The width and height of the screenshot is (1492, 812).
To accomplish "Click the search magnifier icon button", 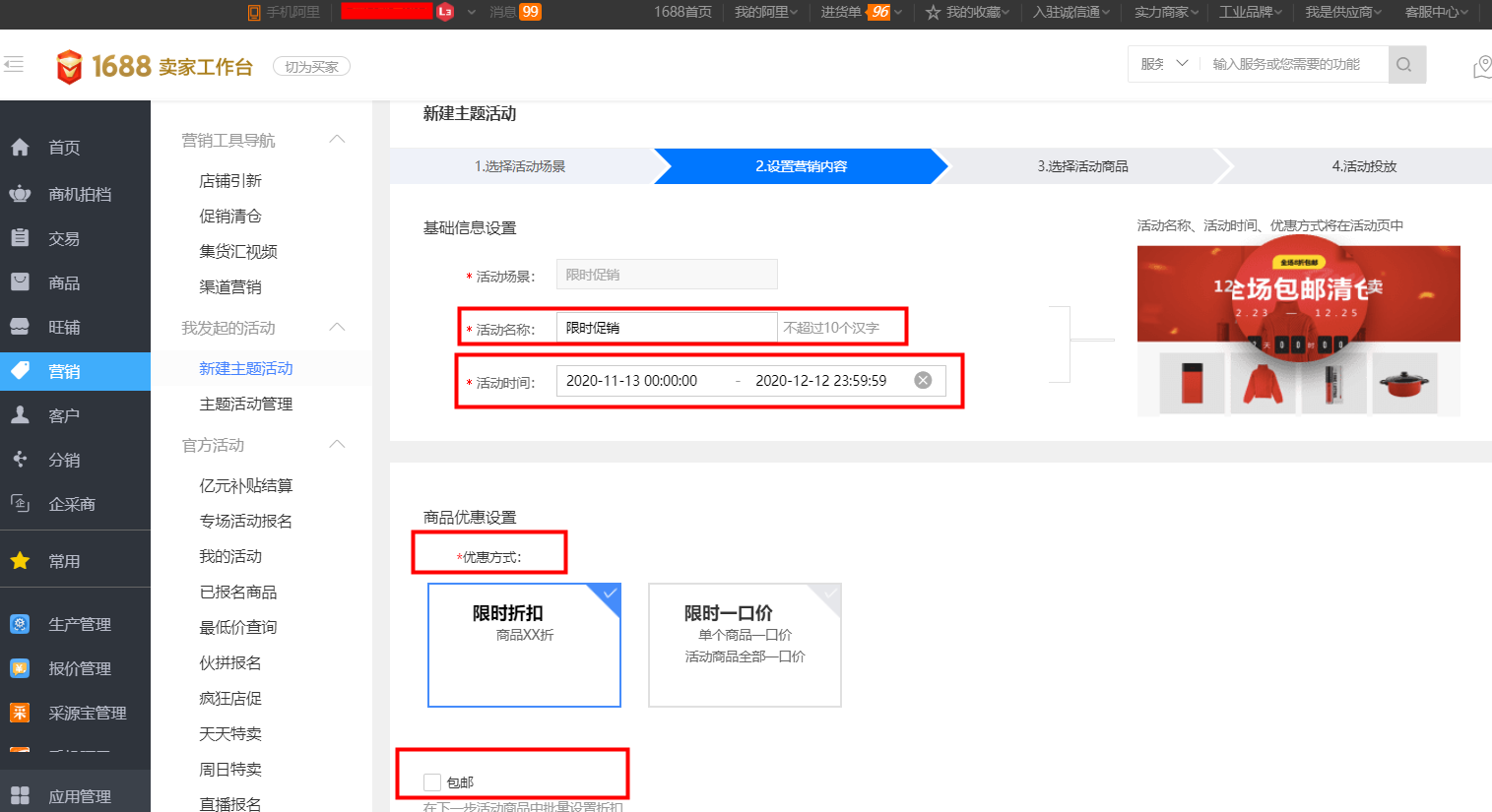I will point(1405,65).
